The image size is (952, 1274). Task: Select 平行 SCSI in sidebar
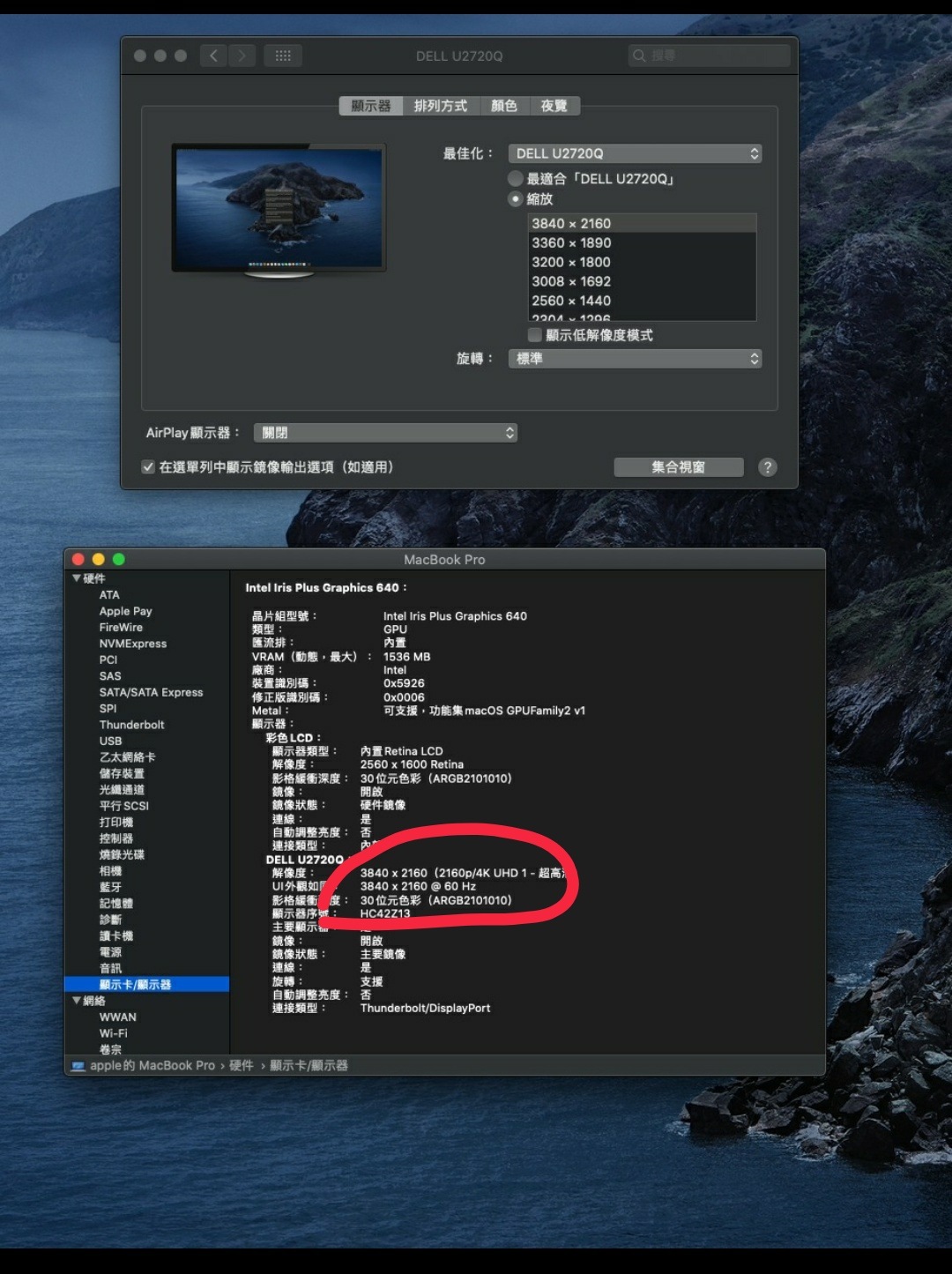124,806
